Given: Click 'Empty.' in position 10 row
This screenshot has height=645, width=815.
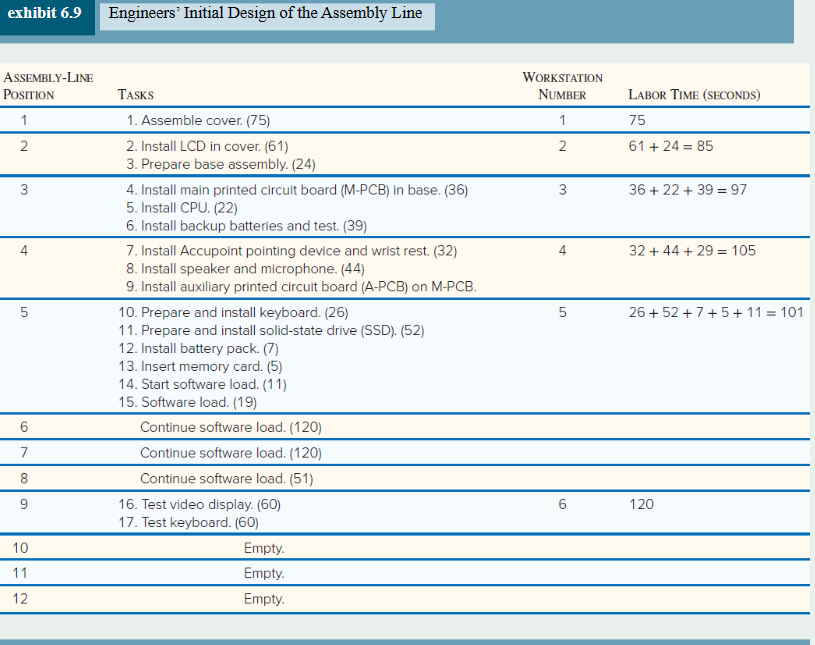Looking at the screenshot, I should [264, 548].
